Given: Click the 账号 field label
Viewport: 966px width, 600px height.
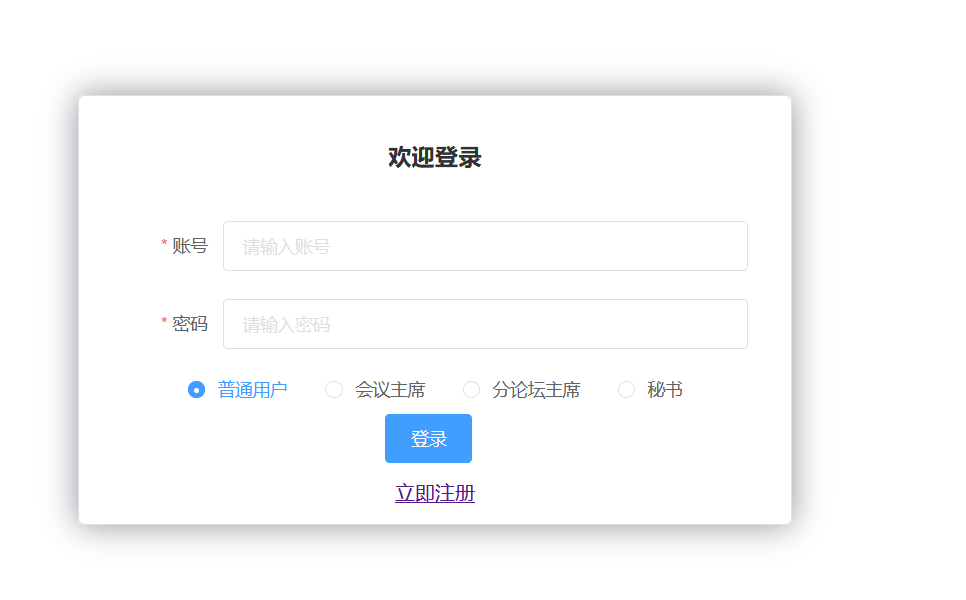Looking at the screenshot, I should coord(191,246).
